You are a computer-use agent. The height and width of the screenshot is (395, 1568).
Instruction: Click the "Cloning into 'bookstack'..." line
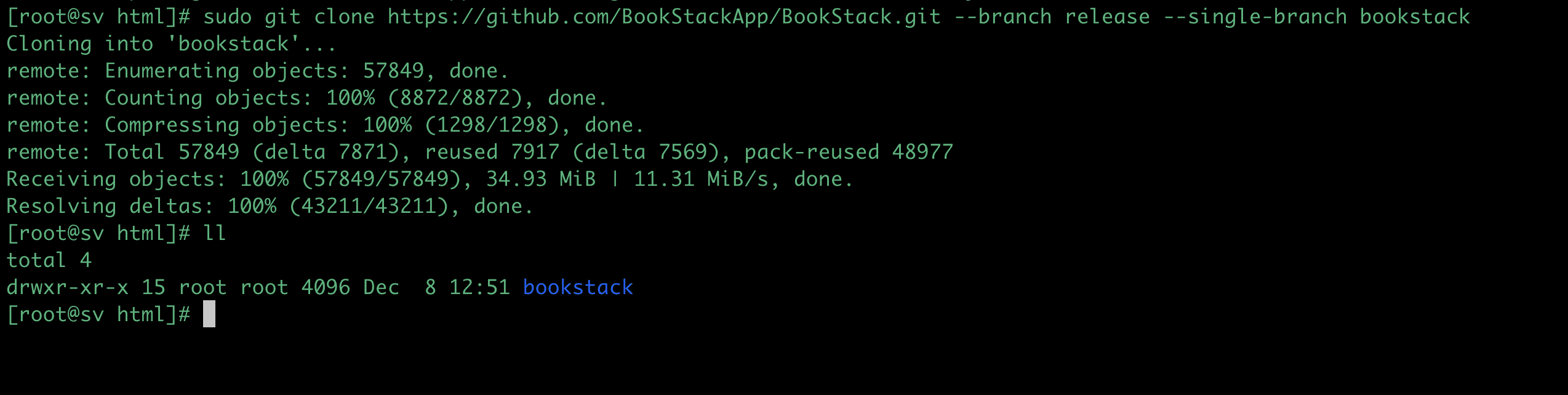171,44
